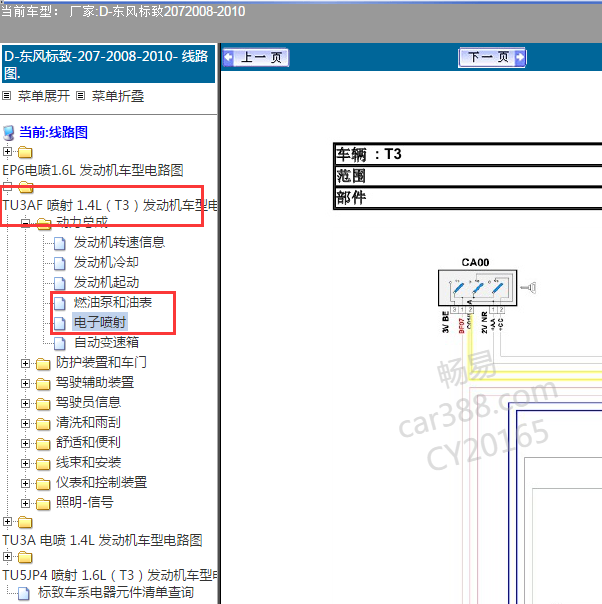The width and height of the screenshot is (602, 604).
Task: Select the 当前:线路图 root label
Action: (54, 132)
